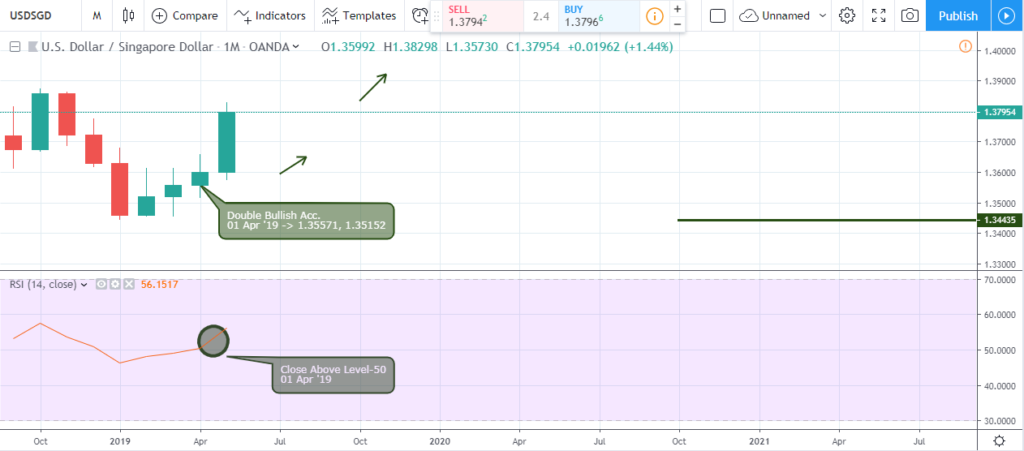The image size is (1024, 451).
Task: Save the chart via the cloud Unnamed button
Action: [x=774, y=16]
